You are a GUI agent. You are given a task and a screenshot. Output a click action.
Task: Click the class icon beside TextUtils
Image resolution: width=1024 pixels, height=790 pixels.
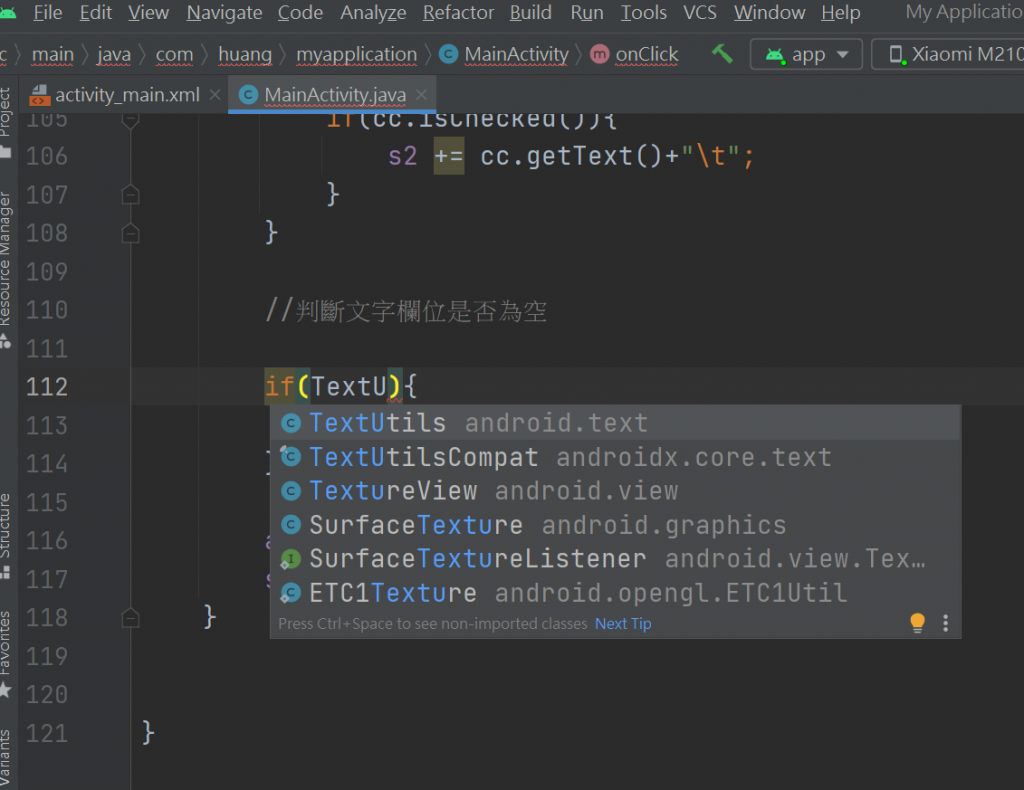(291, 423)
